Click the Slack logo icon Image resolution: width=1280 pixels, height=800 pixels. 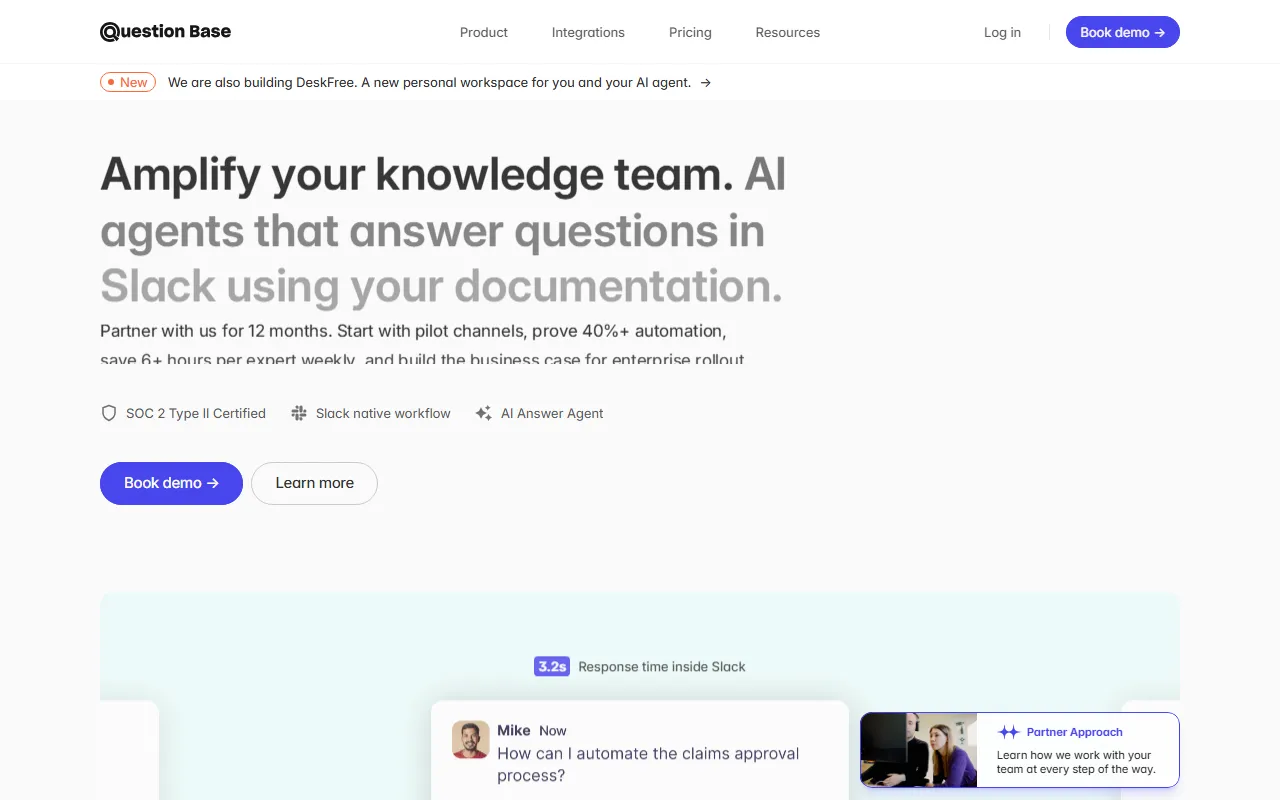tap(299, 413)
